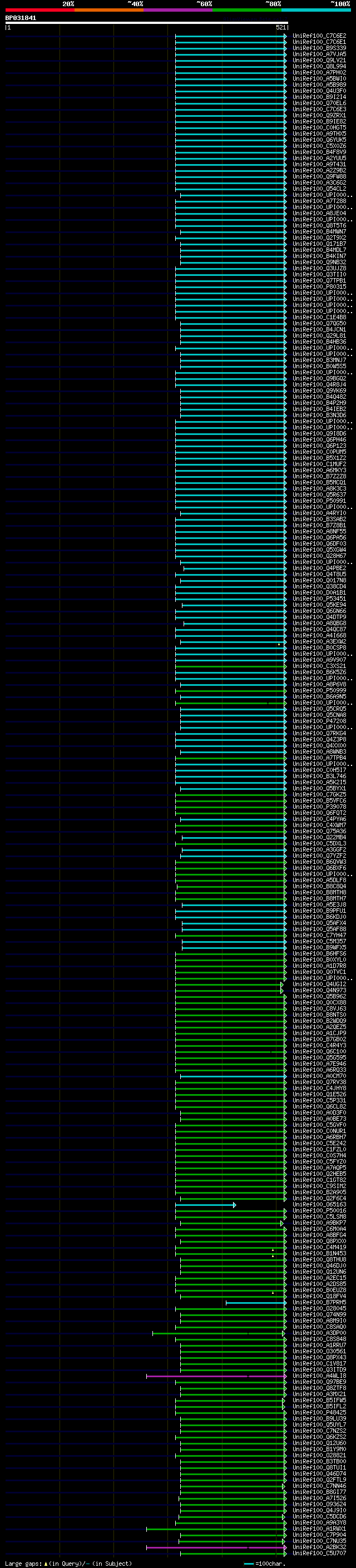356x1568 pixels.
Task: Select hit label UniRef100_A9T431
Action: pos(319,164)
